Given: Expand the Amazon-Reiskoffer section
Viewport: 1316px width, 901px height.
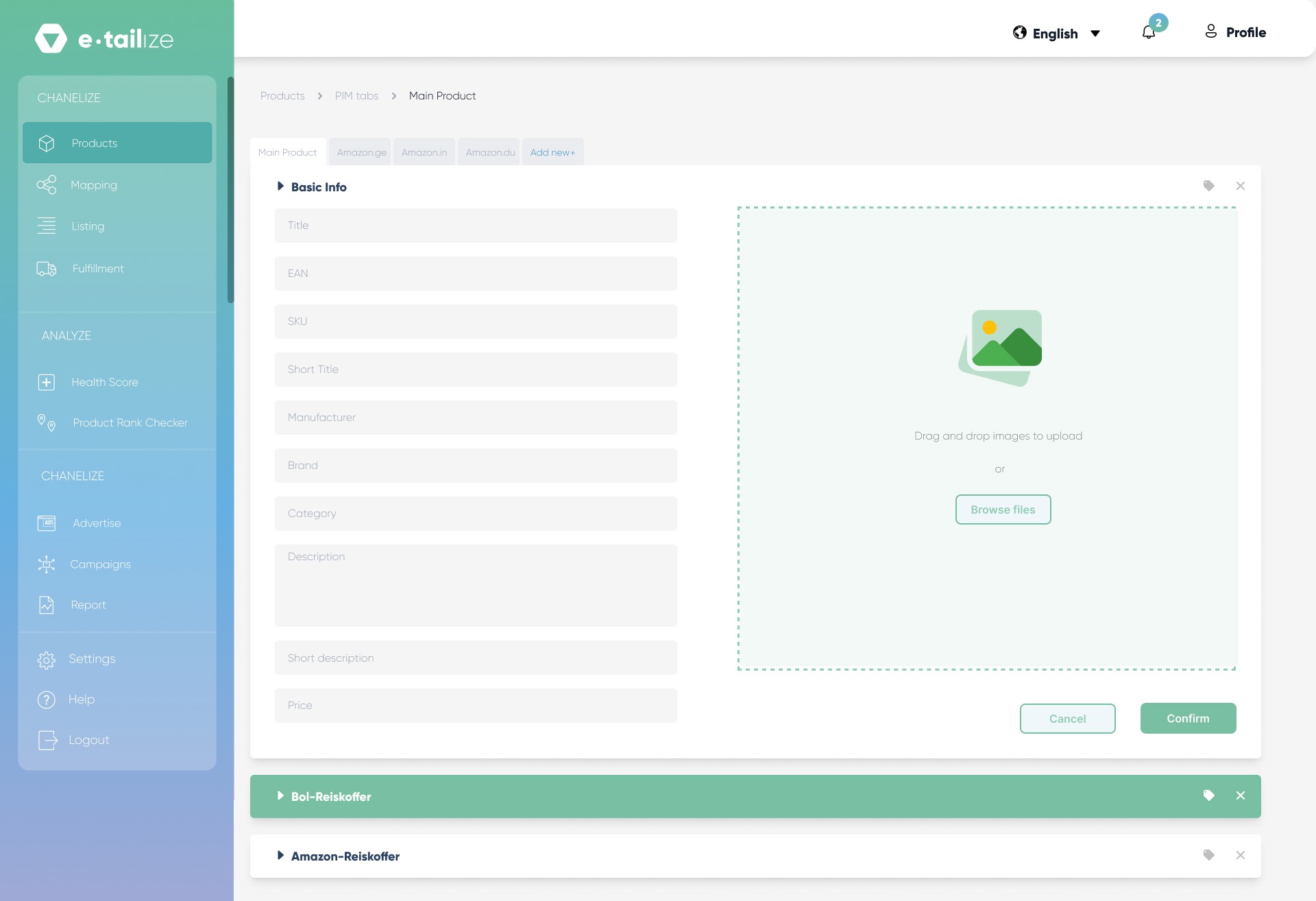Looking at the screenshot, I should coord(280,856).
